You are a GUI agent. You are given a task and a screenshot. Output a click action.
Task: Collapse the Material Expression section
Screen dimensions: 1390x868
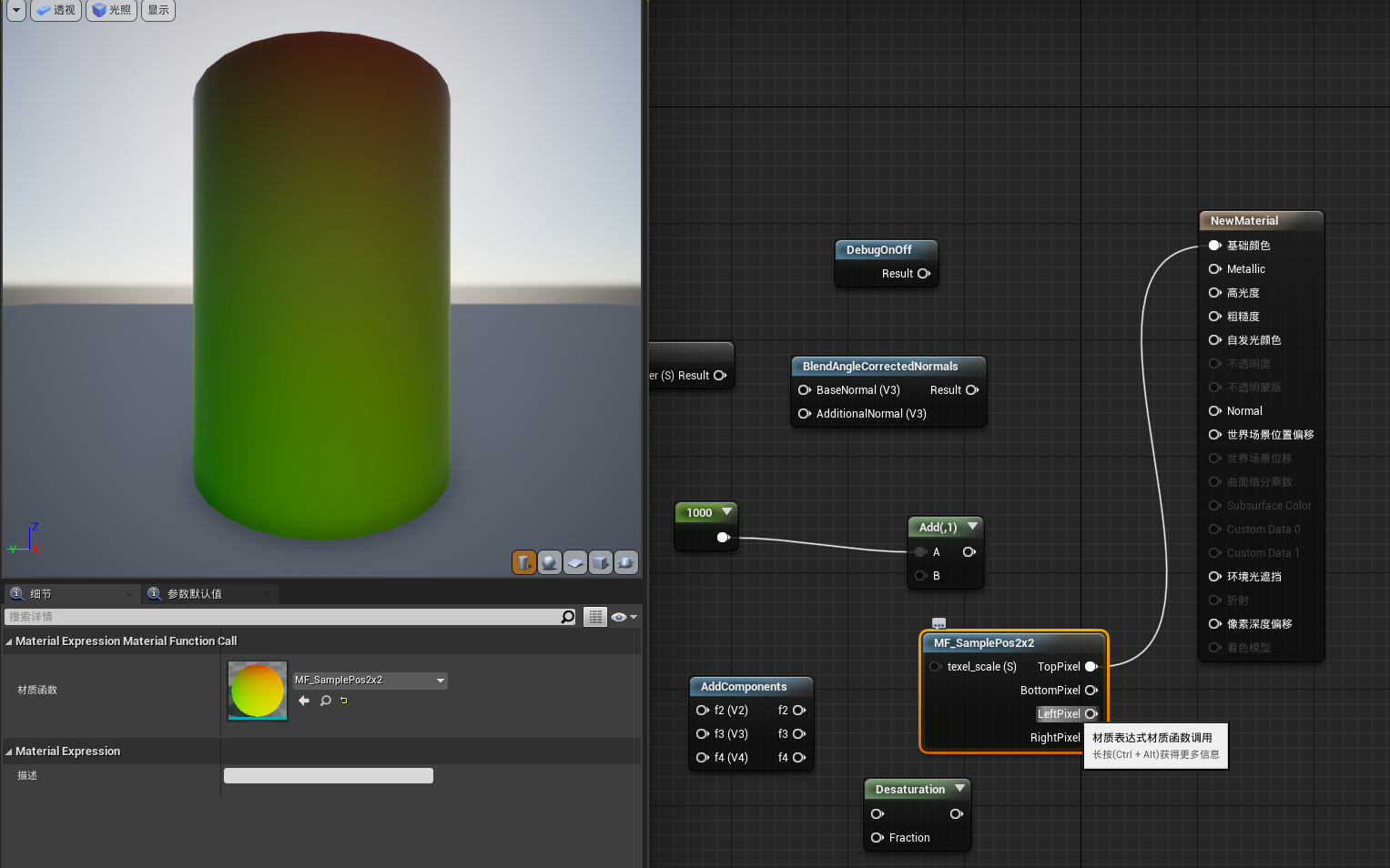tap(9, 752)
